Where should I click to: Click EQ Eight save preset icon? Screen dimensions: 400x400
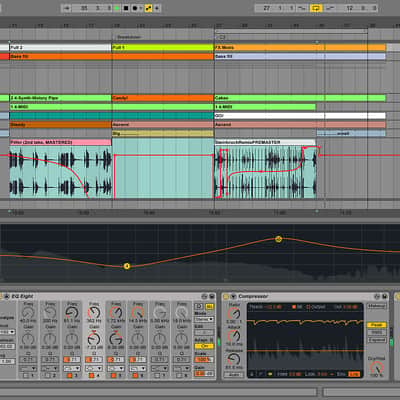tap(212, 296)
